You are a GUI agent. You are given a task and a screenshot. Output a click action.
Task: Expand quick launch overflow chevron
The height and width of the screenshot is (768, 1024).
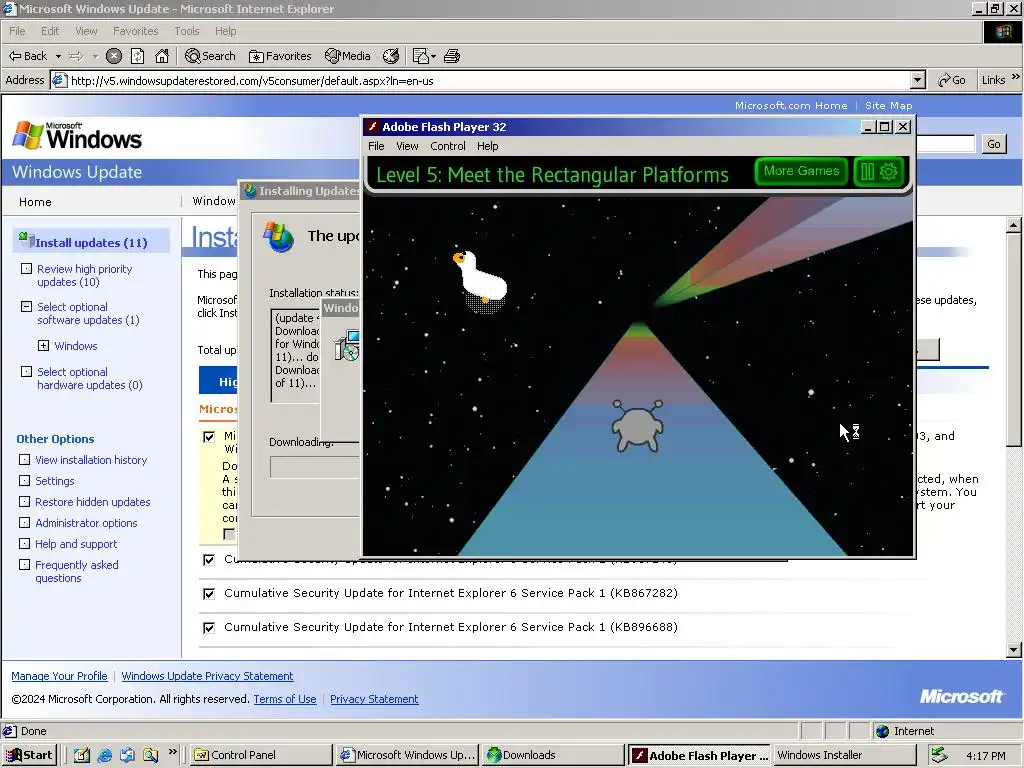tap(172, 752)
